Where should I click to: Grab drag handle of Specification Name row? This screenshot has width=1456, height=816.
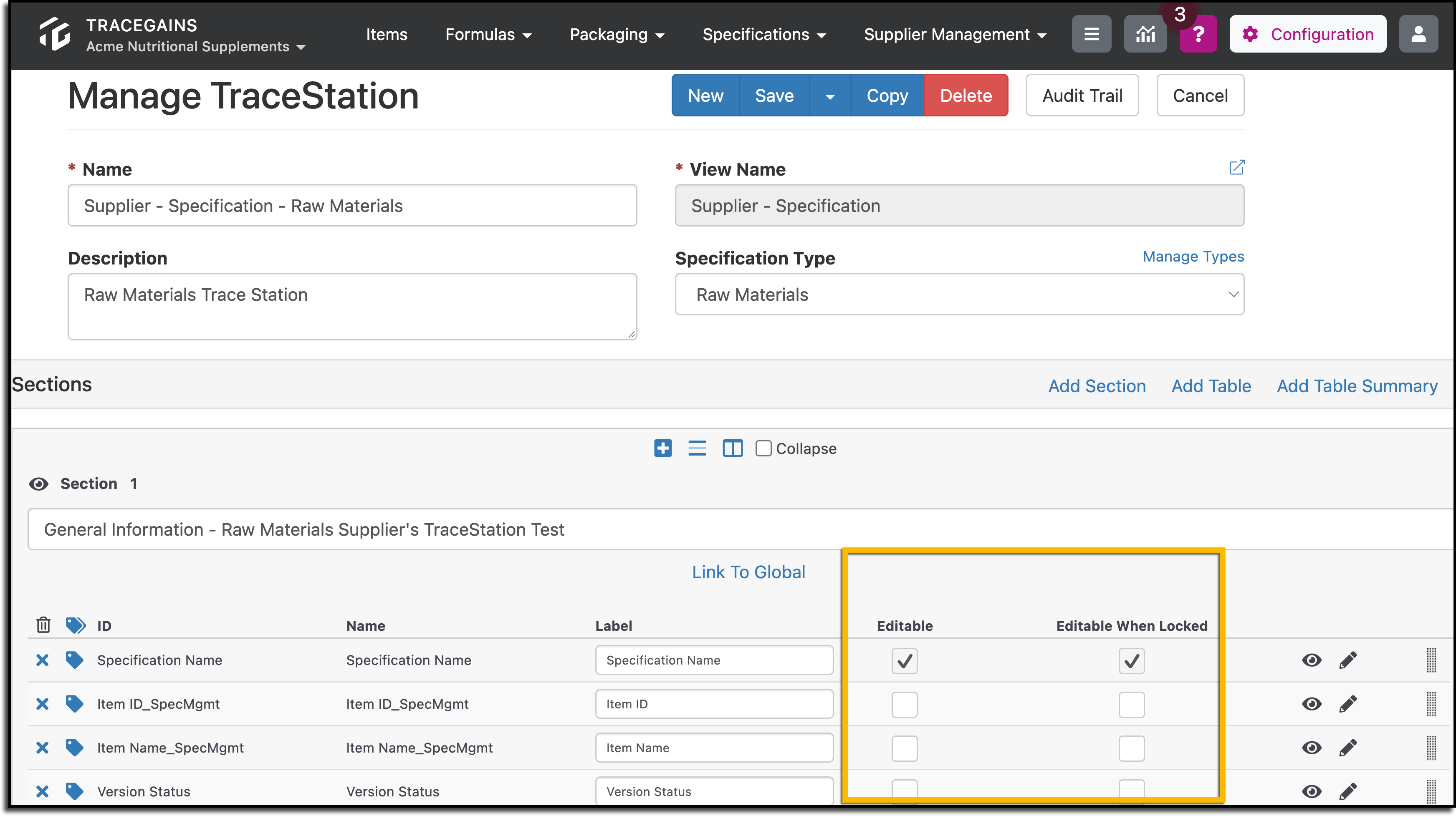(x=1431, y=660)
